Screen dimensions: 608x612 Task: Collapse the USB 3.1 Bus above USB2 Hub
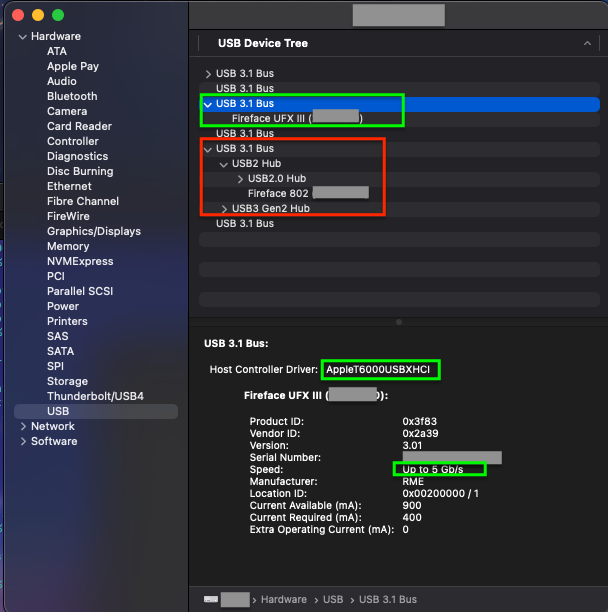pyautogui.click(x=208, y=149)
